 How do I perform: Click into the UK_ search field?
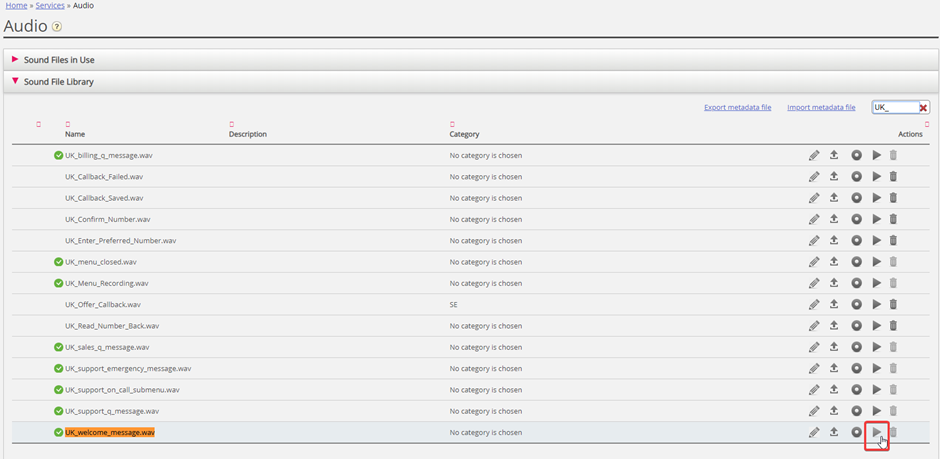(x=893, y=108)
